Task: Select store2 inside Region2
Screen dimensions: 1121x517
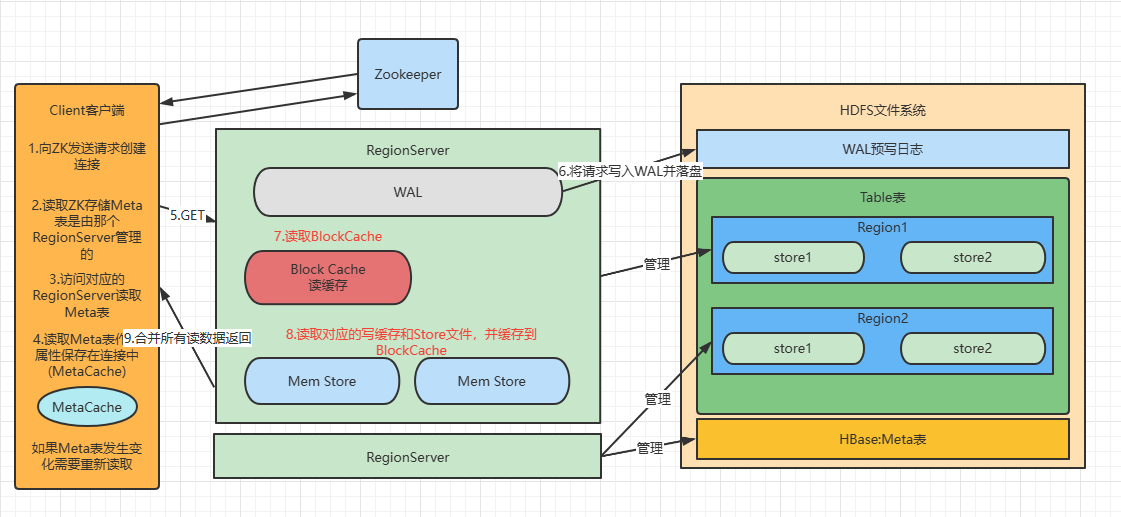Action: 972,348
